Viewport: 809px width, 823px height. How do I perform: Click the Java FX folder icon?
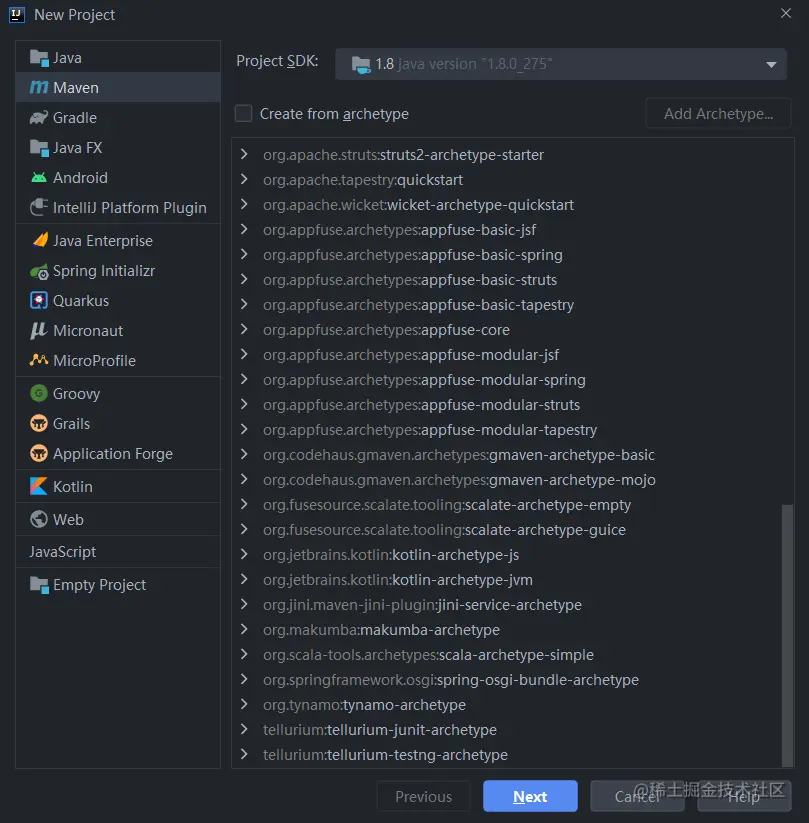coord(39,148)
